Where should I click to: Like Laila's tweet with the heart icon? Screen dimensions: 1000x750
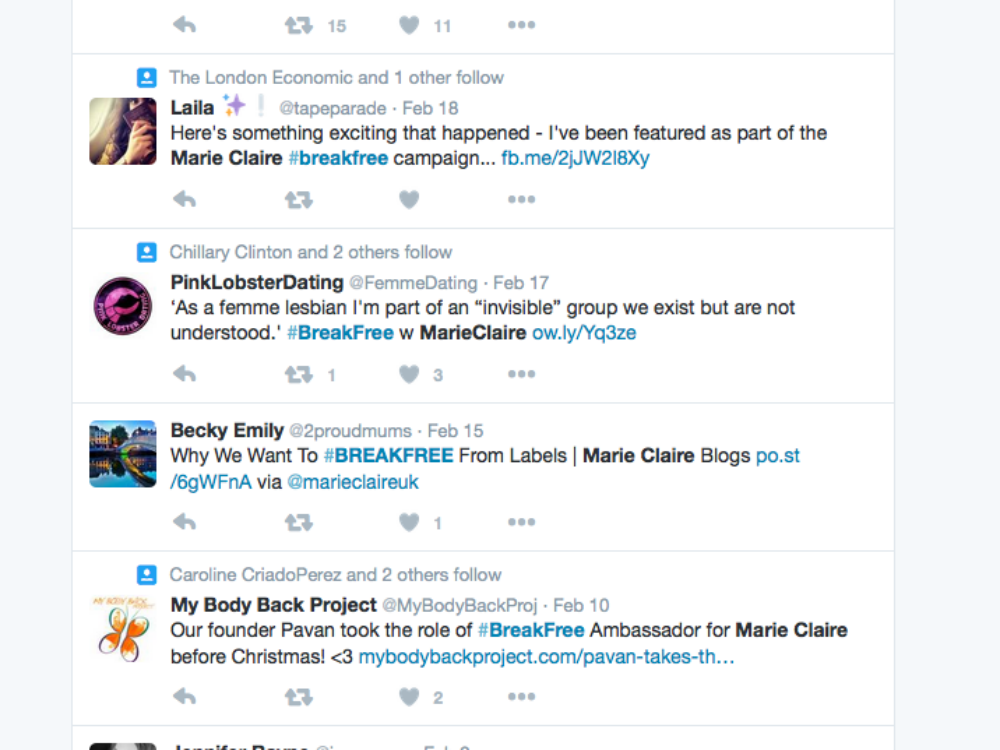click(409, 200)
